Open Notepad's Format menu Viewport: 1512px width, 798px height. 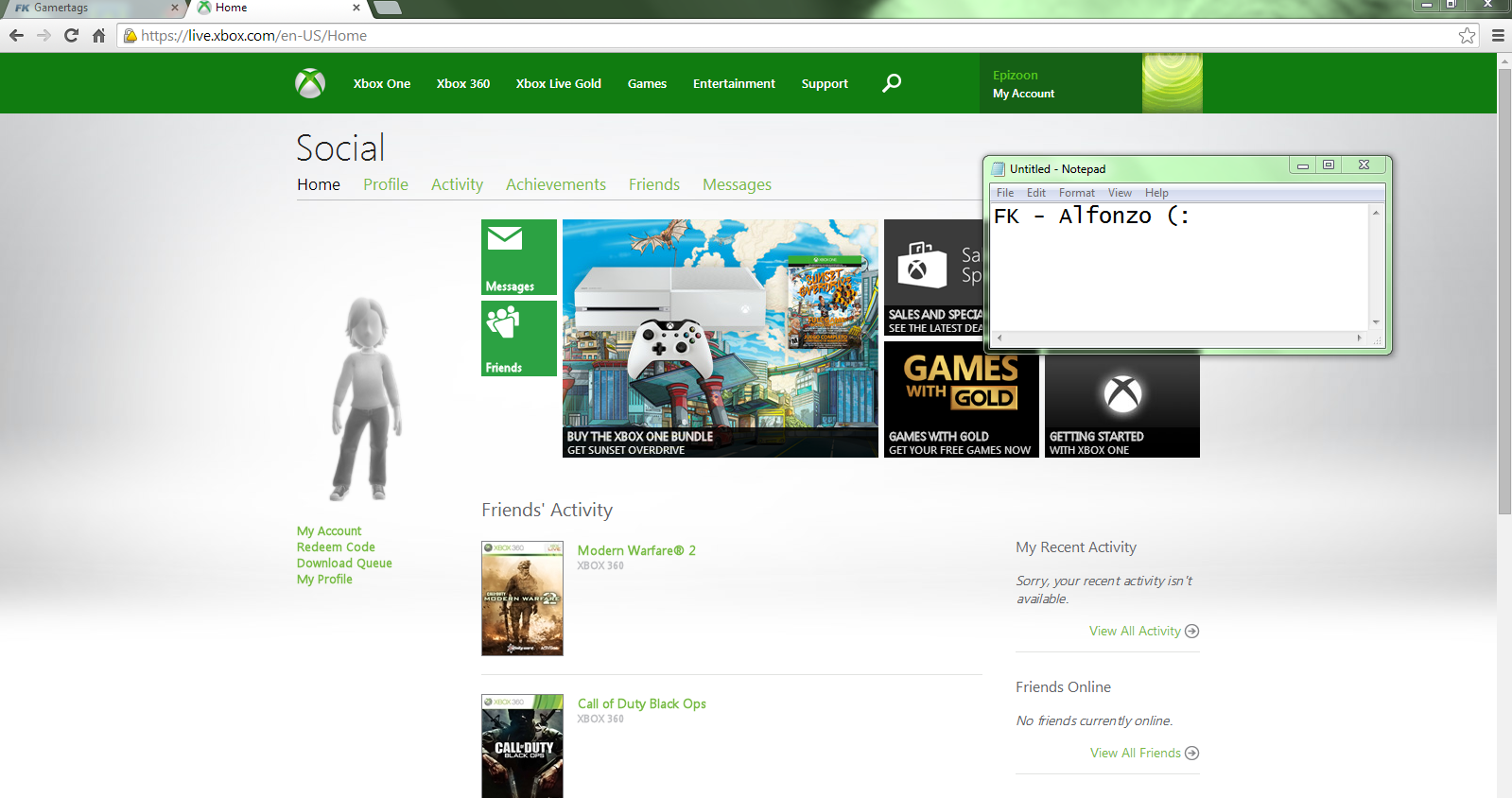[x=1076, y=193]
